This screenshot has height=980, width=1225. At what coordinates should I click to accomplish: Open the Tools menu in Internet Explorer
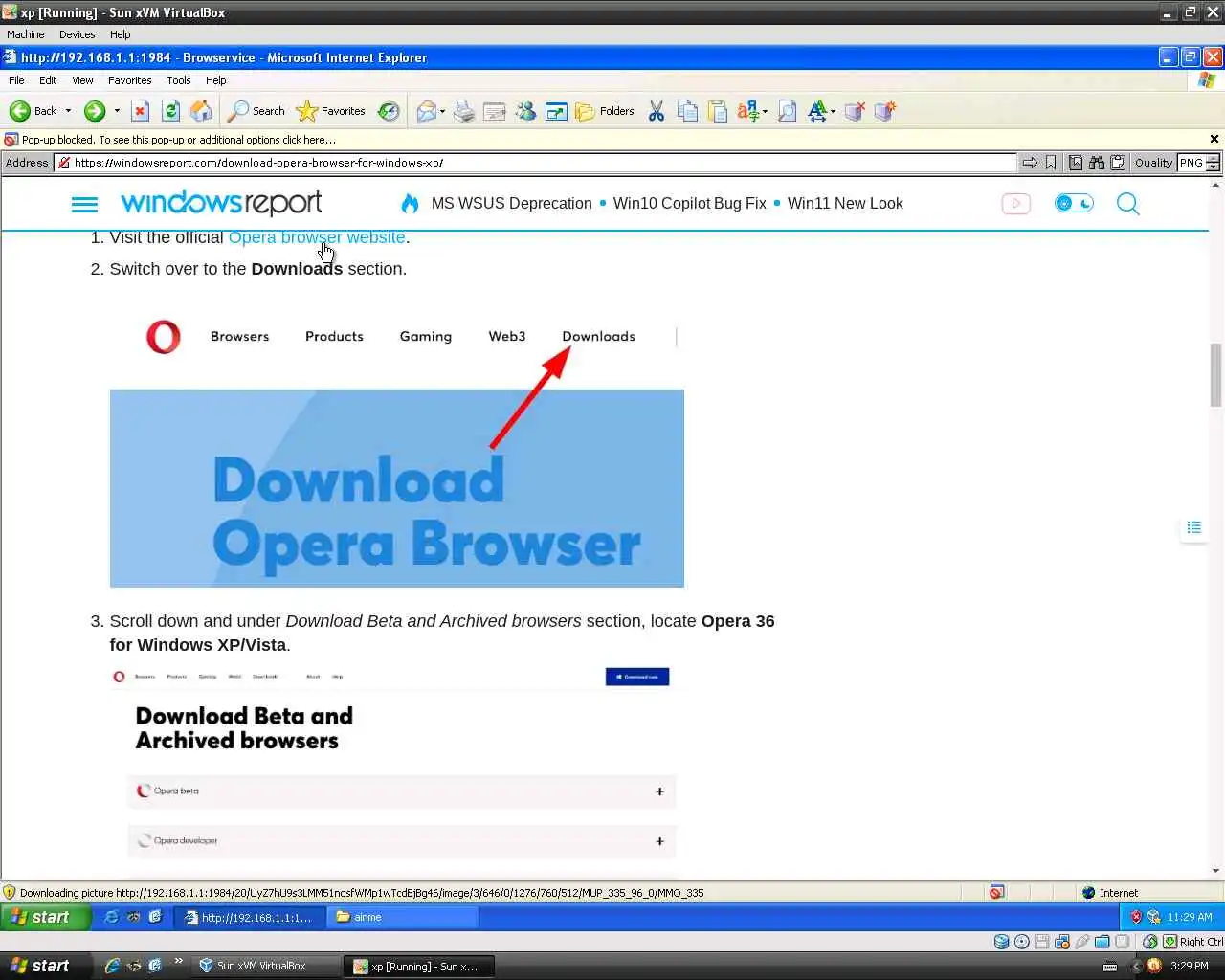pos(179,80)
